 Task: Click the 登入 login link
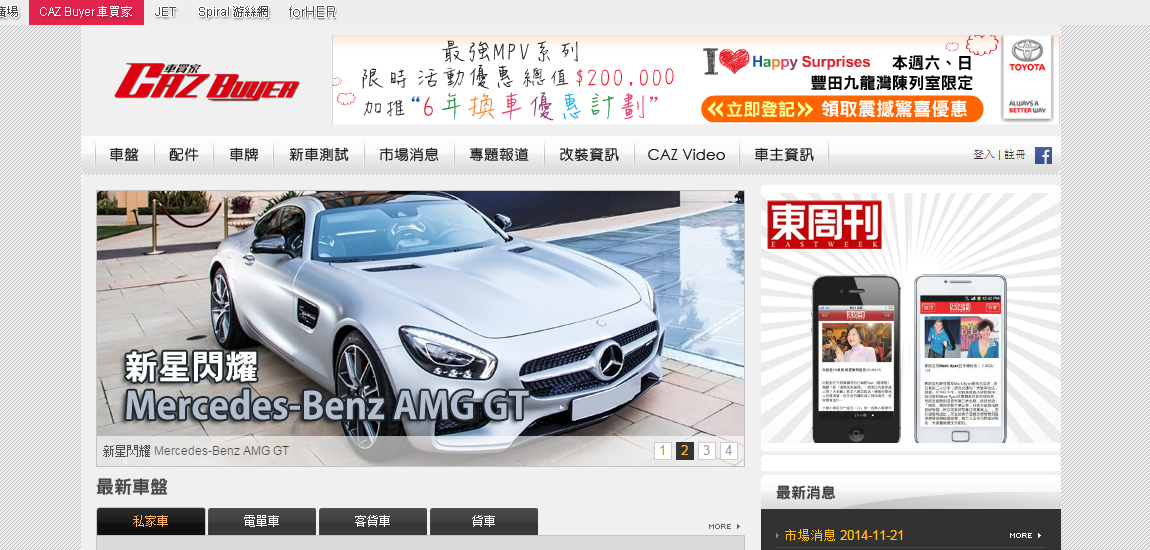[984, 155]
